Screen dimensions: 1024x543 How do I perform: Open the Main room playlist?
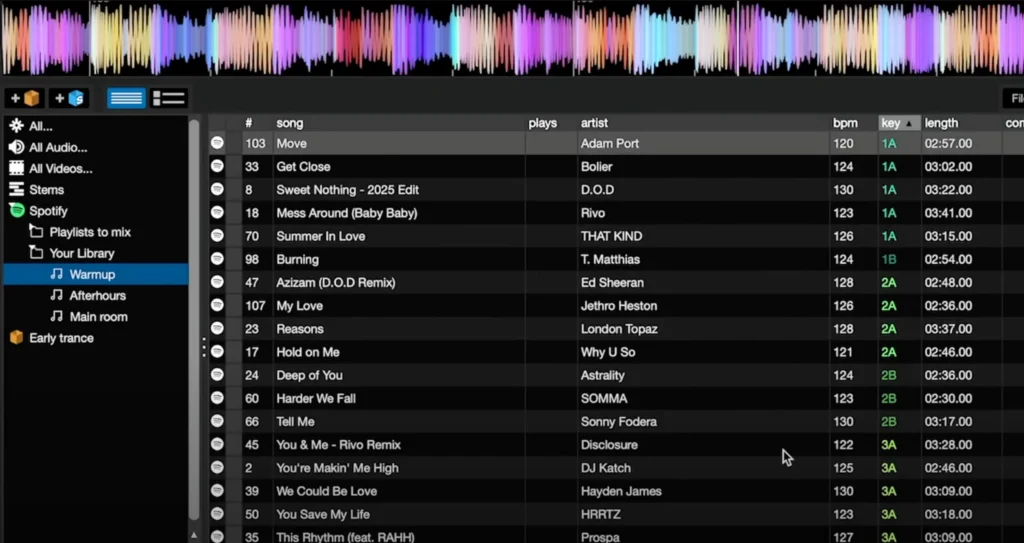point(98,317)
